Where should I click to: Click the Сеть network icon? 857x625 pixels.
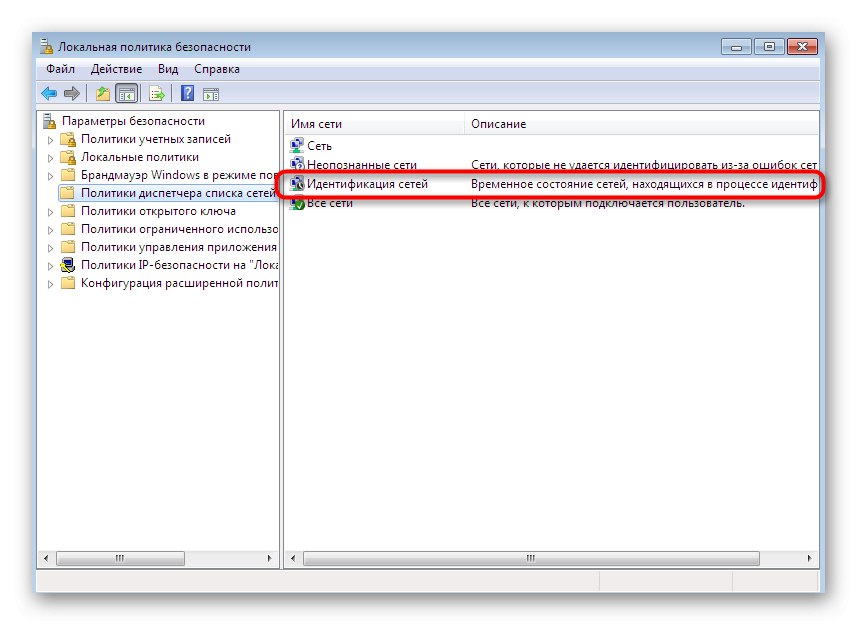point(297,145)
